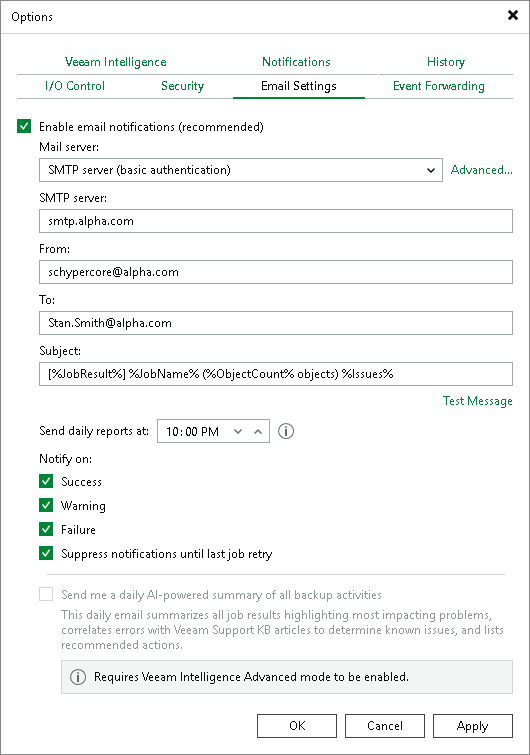This screenshot has width=530, height=755.
Task: Click the 10:00 PM time value
Action: [193, 431]
